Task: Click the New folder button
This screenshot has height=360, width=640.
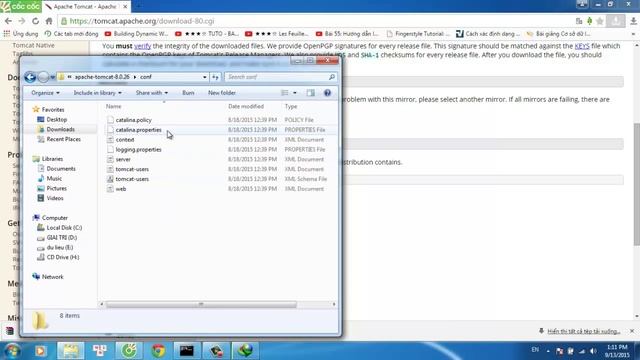Action: pyautogui.click(x=222, y=93)
